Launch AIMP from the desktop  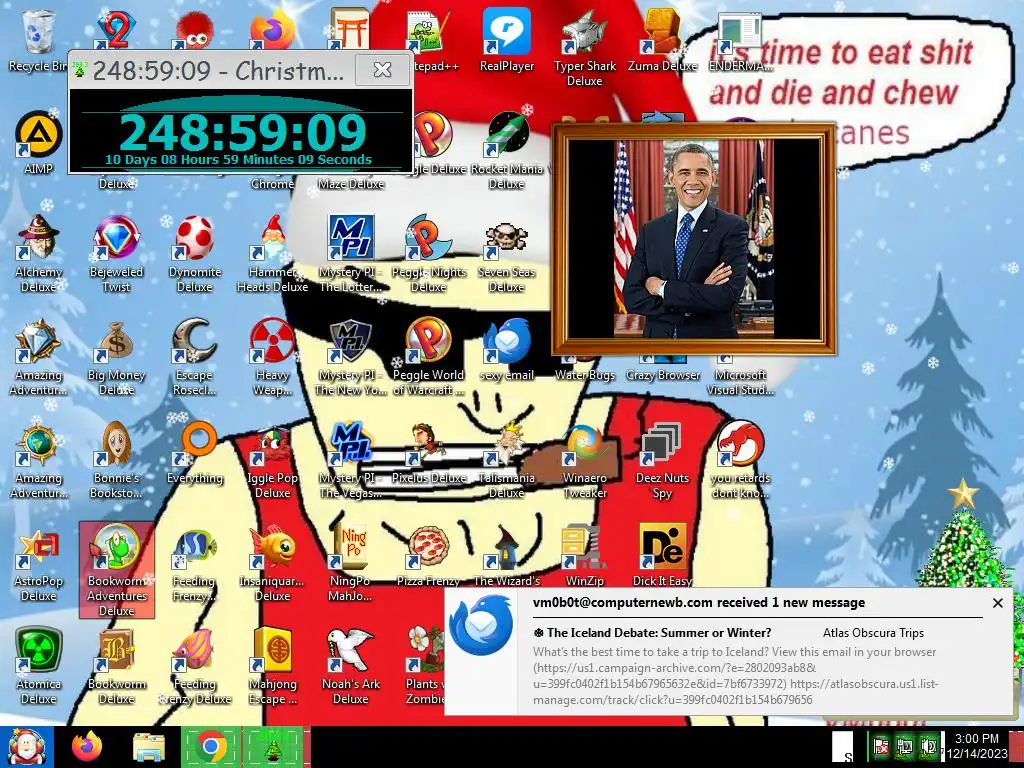tap(38, 142)
